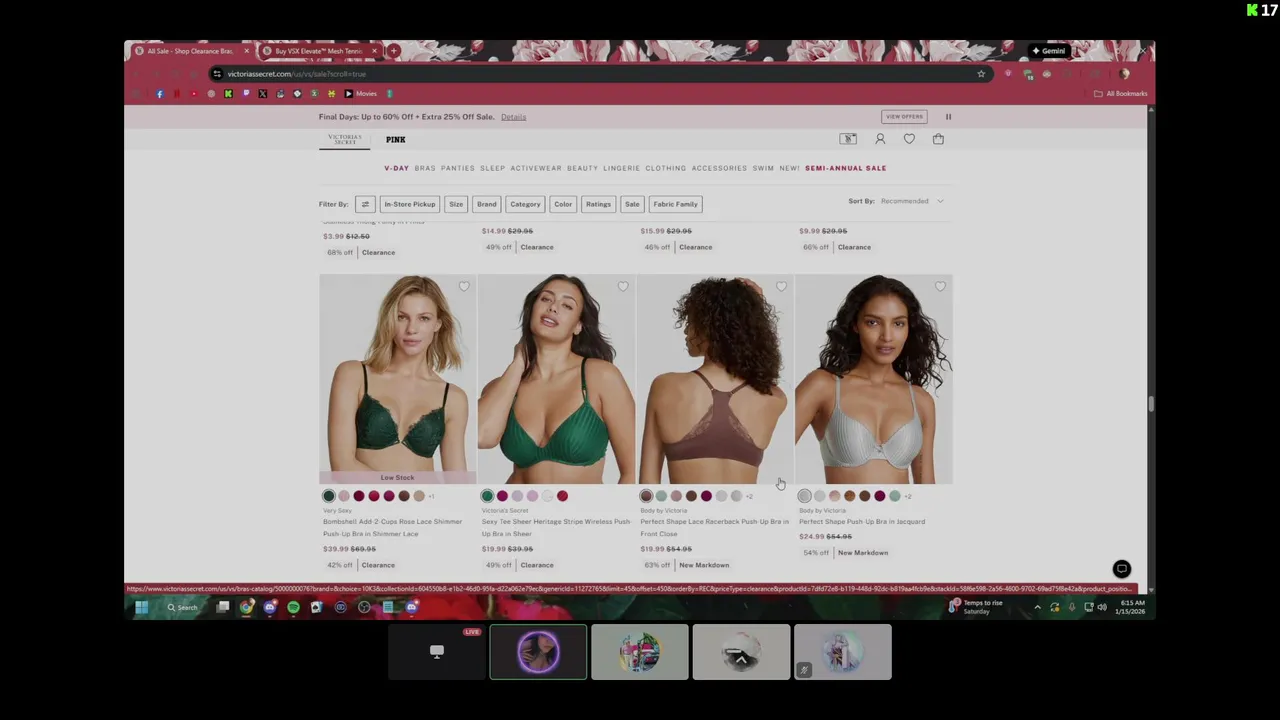Click the Windows Start button

point(142,607)
